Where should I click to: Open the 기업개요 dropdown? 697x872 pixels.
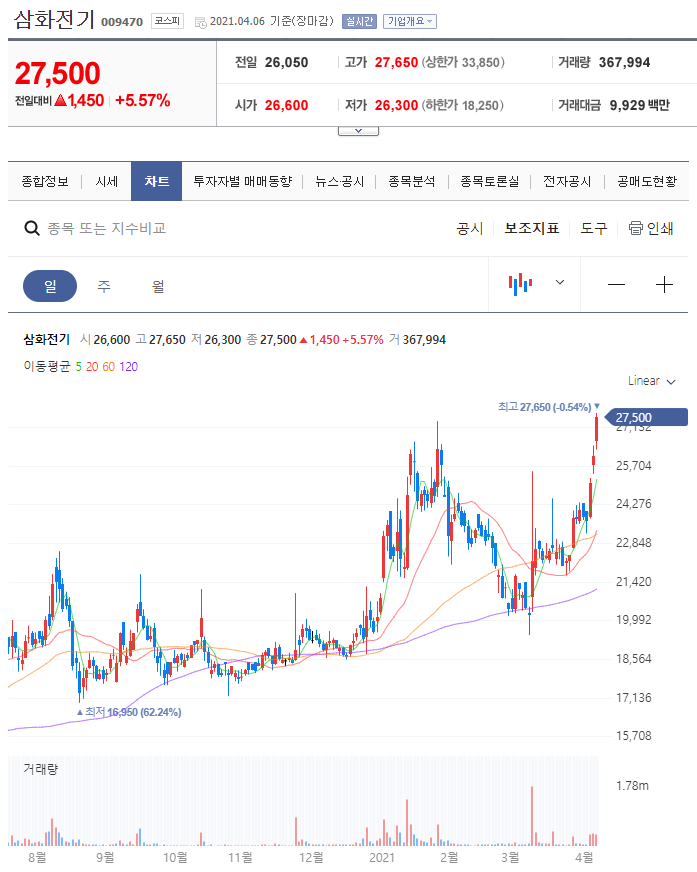[x=409, y=22]
